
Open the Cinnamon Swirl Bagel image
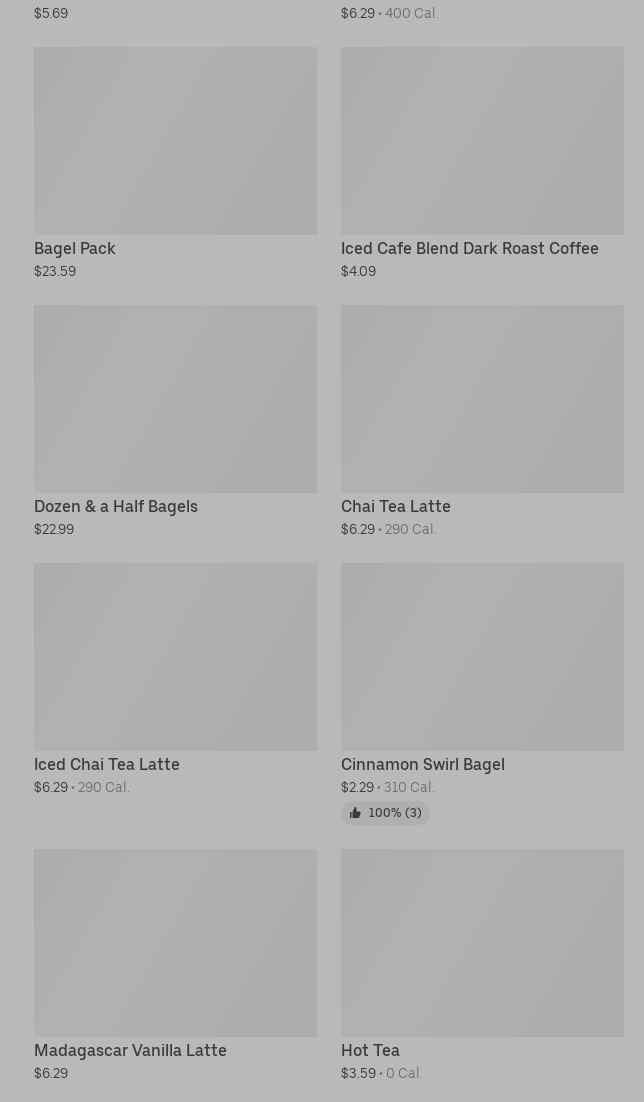(482, 657)
